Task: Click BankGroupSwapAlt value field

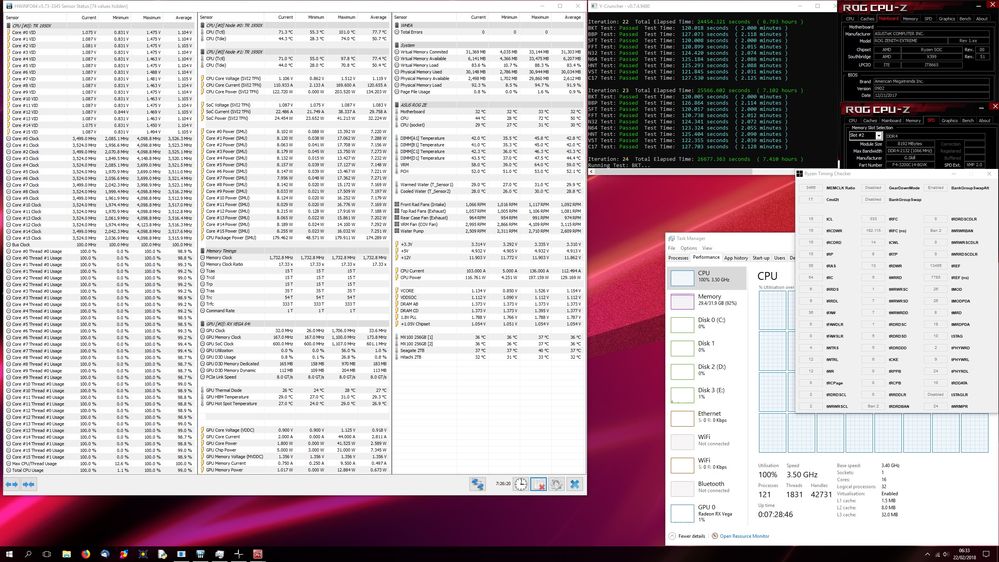Action: pyautogui.click(x=935, y=188)
